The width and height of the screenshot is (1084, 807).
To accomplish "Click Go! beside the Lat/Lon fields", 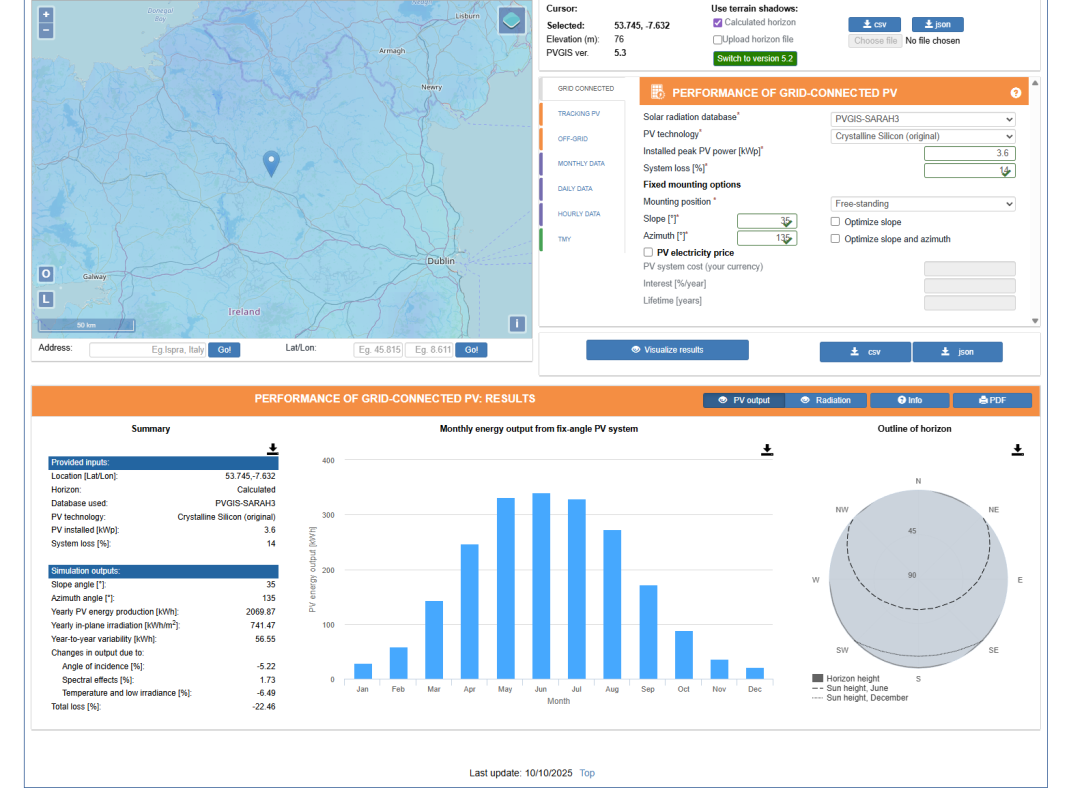I will coord(471,350).
